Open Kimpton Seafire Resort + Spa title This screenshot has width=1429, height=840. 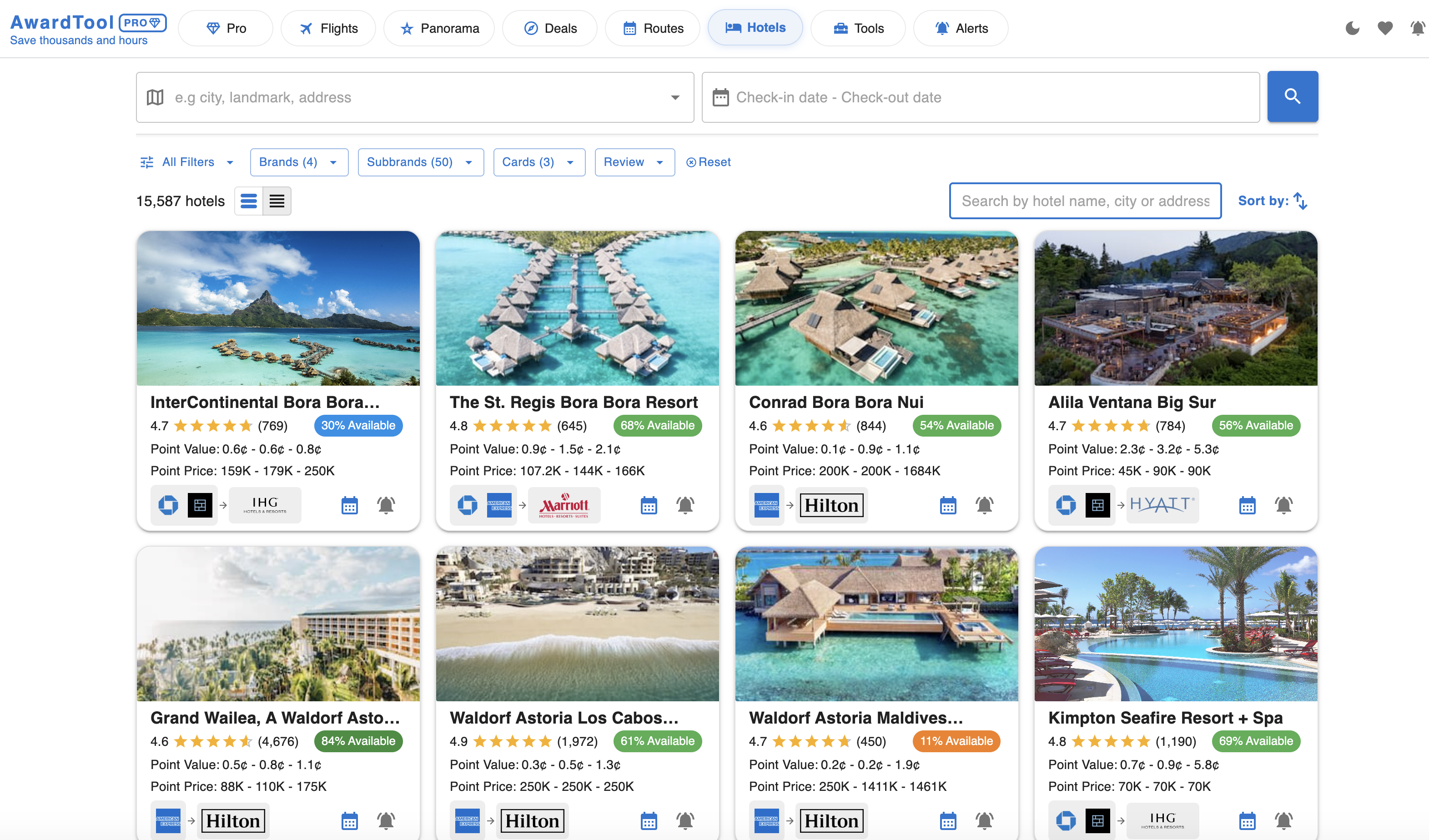tap(1165, 718)
